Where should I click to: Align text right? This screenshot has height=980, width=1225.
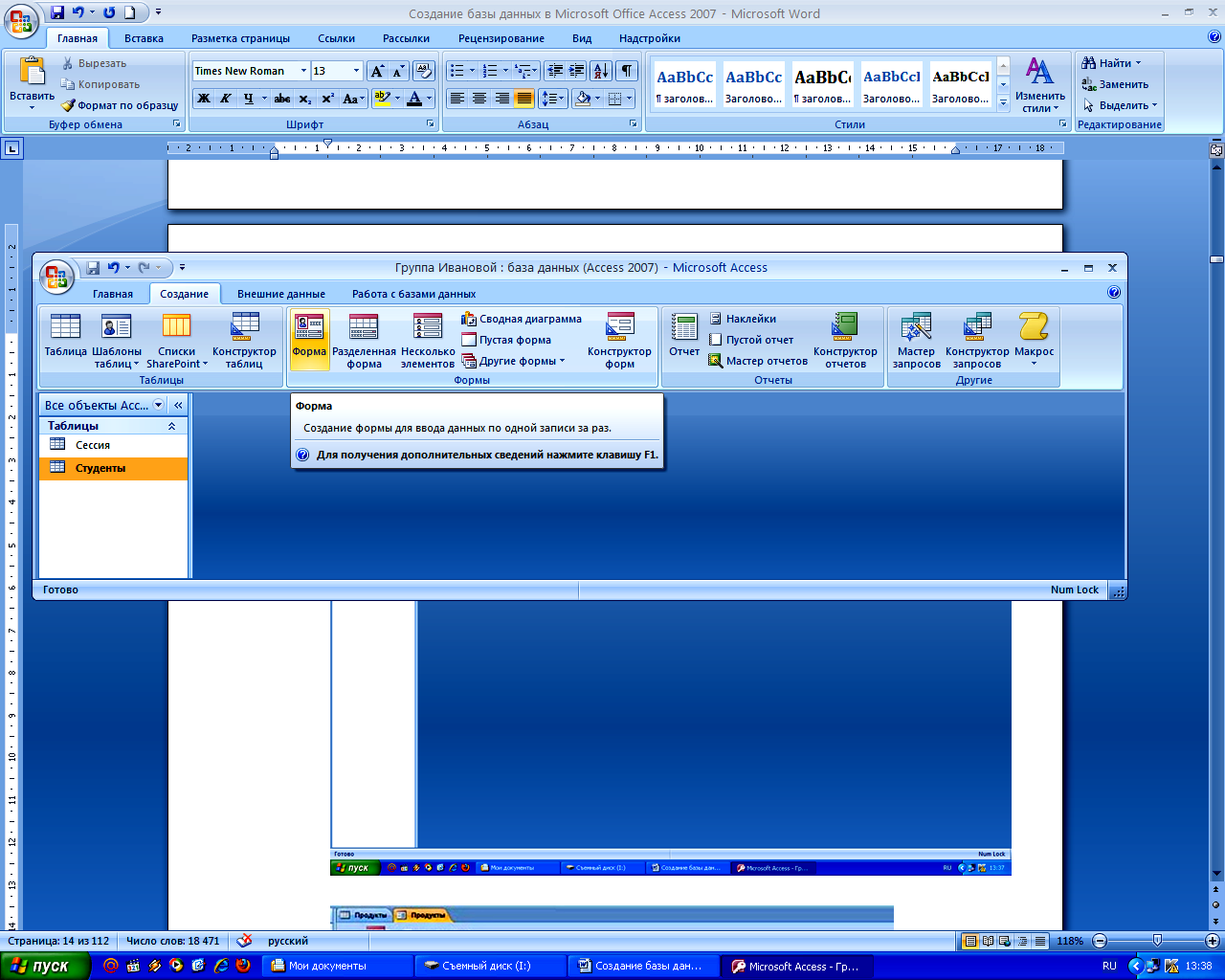point(501,98)
